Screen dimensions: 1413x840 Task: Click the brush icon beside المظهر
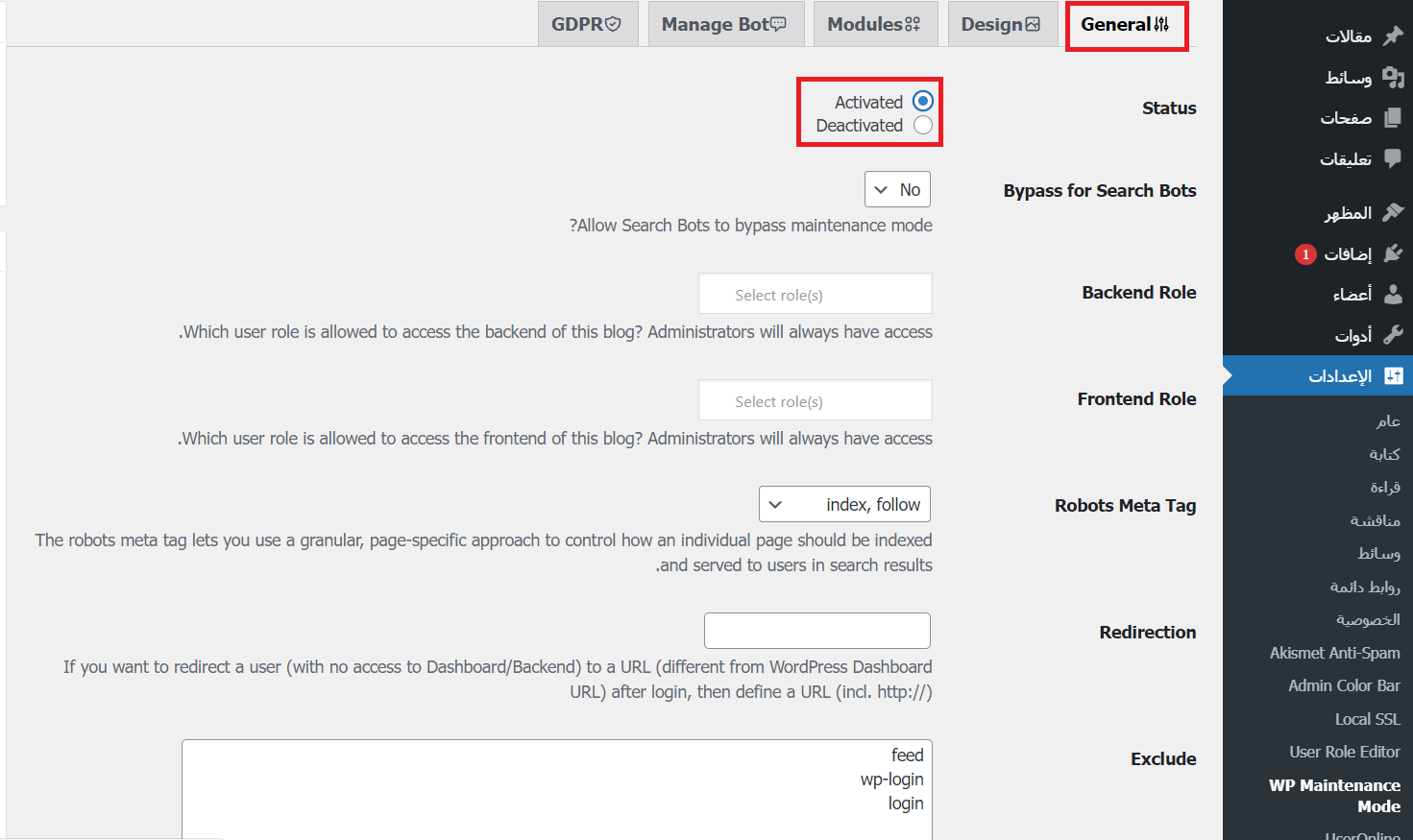[1393, 212]
